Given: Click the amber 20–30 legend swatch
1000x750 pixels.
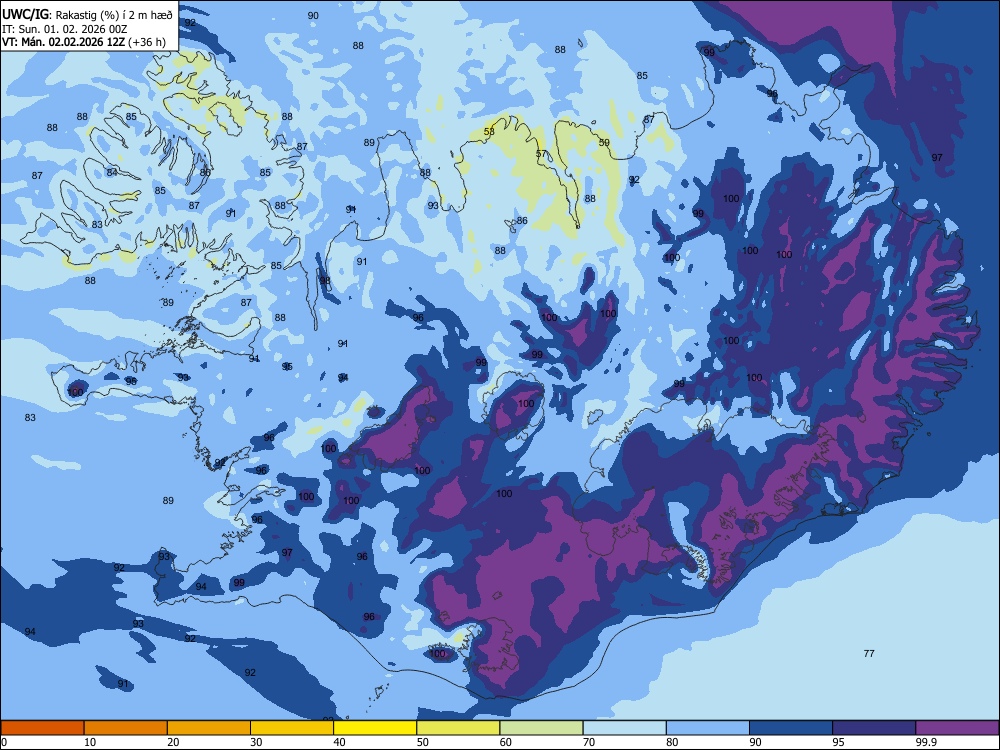Looking at the screenshot, I should 209,728.
